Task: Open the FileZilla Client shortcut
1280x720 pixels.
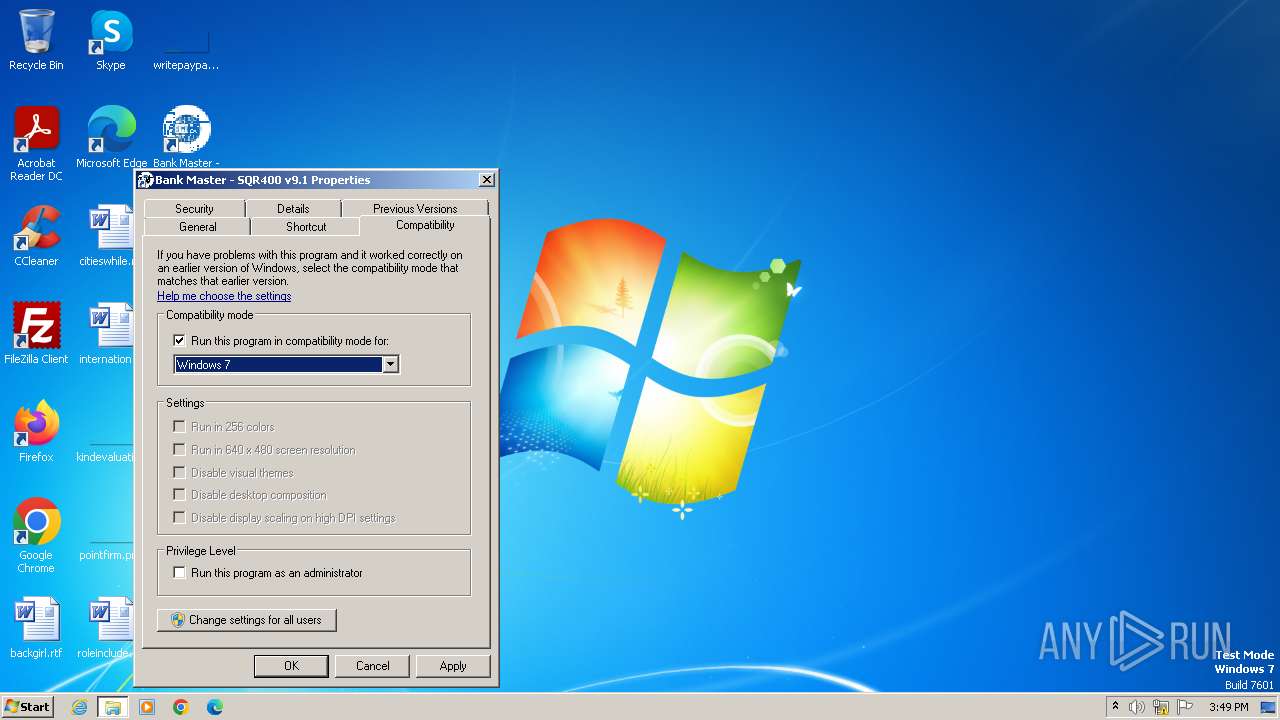Action: [x=36, y=334]
